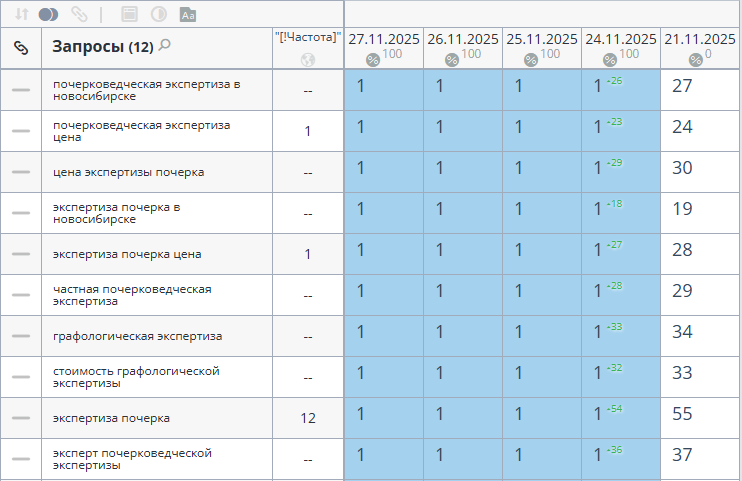This screenshot has width=742, height=481.
Task: Toggle the half-circle contrast icon
Action: (158, 15)
